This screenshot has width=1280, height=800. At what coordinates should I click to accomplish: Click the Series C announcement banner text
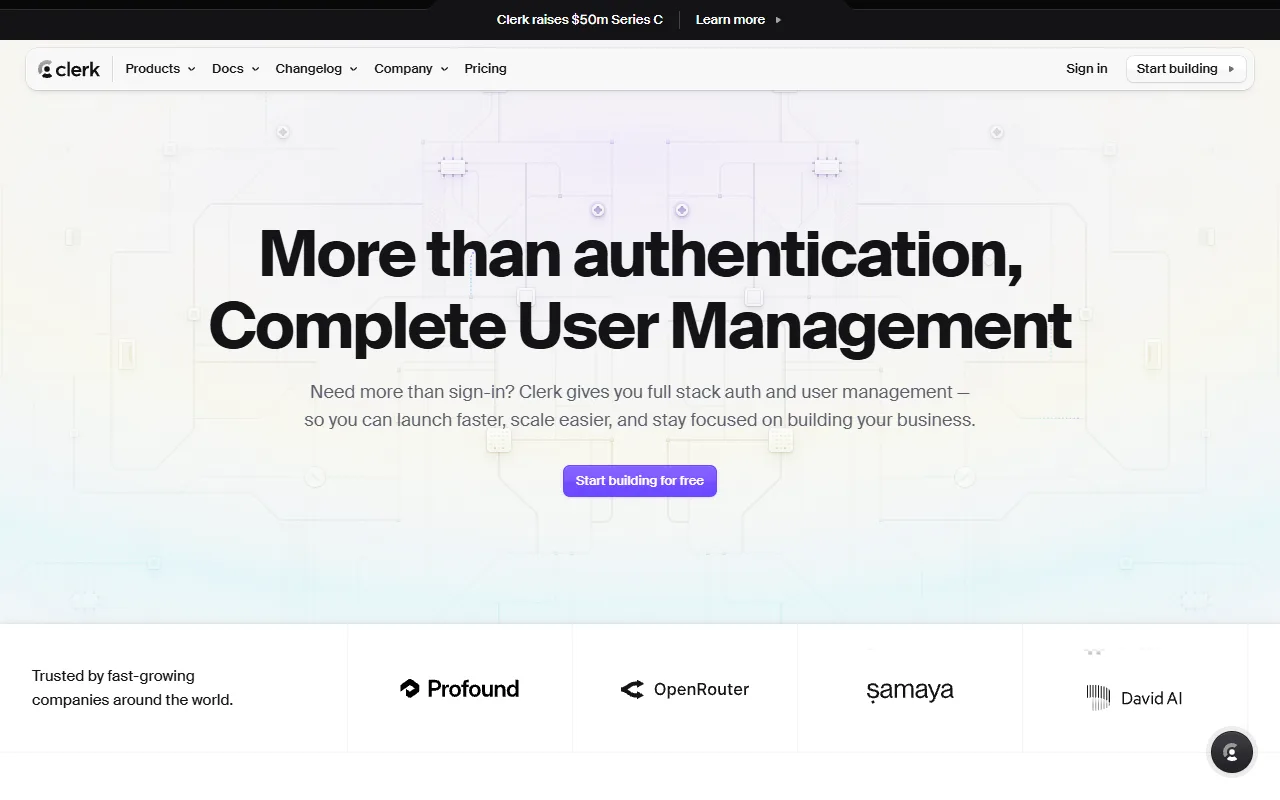pos(579,20)
